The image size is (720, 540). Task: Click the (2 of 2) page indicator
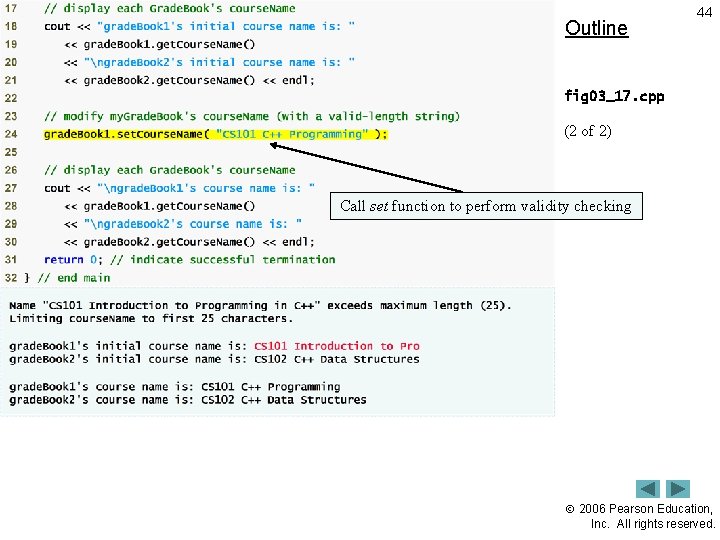click(588, 131)
